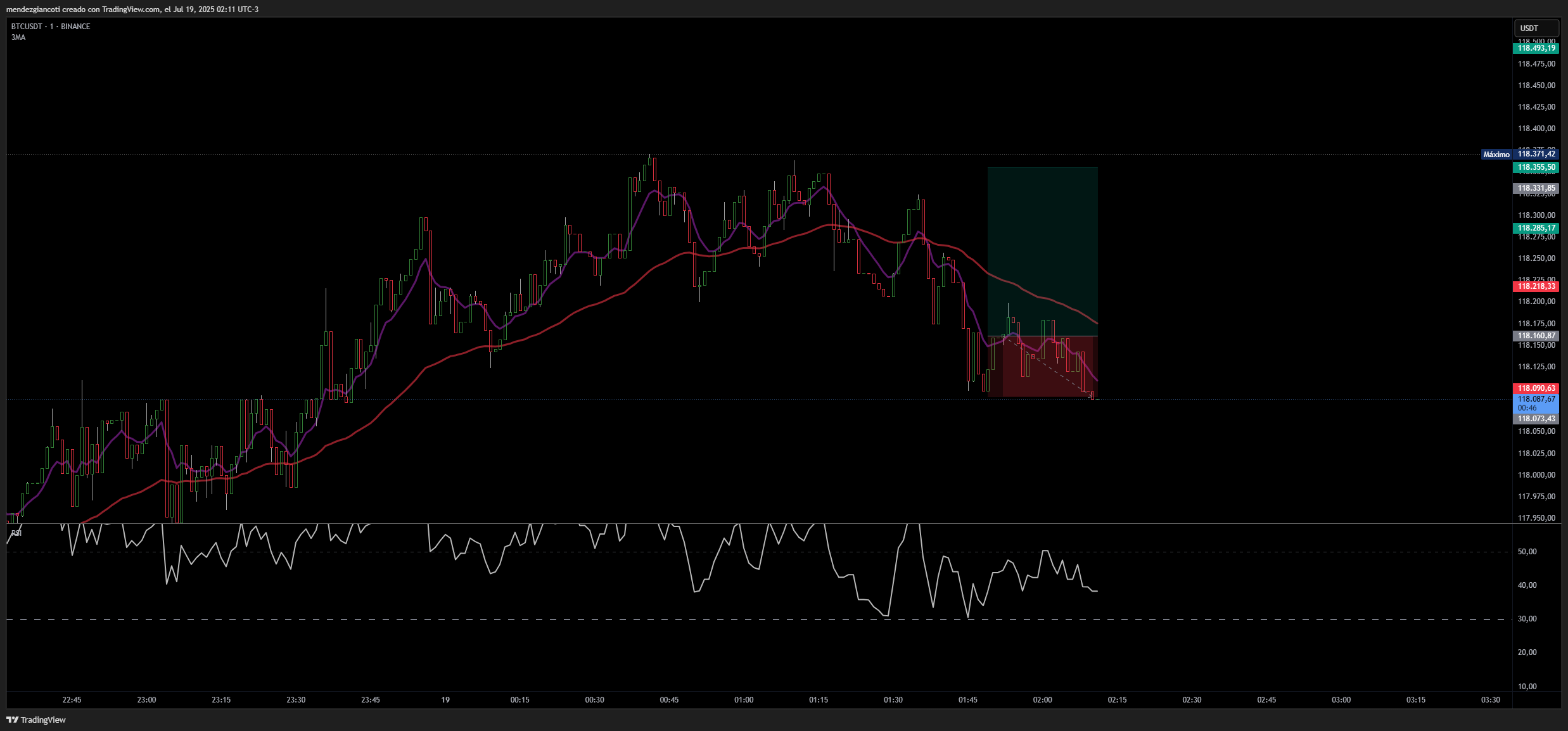
Task: Click the red 118.090,63 stop price label
Action: [x=1536, y=388]
